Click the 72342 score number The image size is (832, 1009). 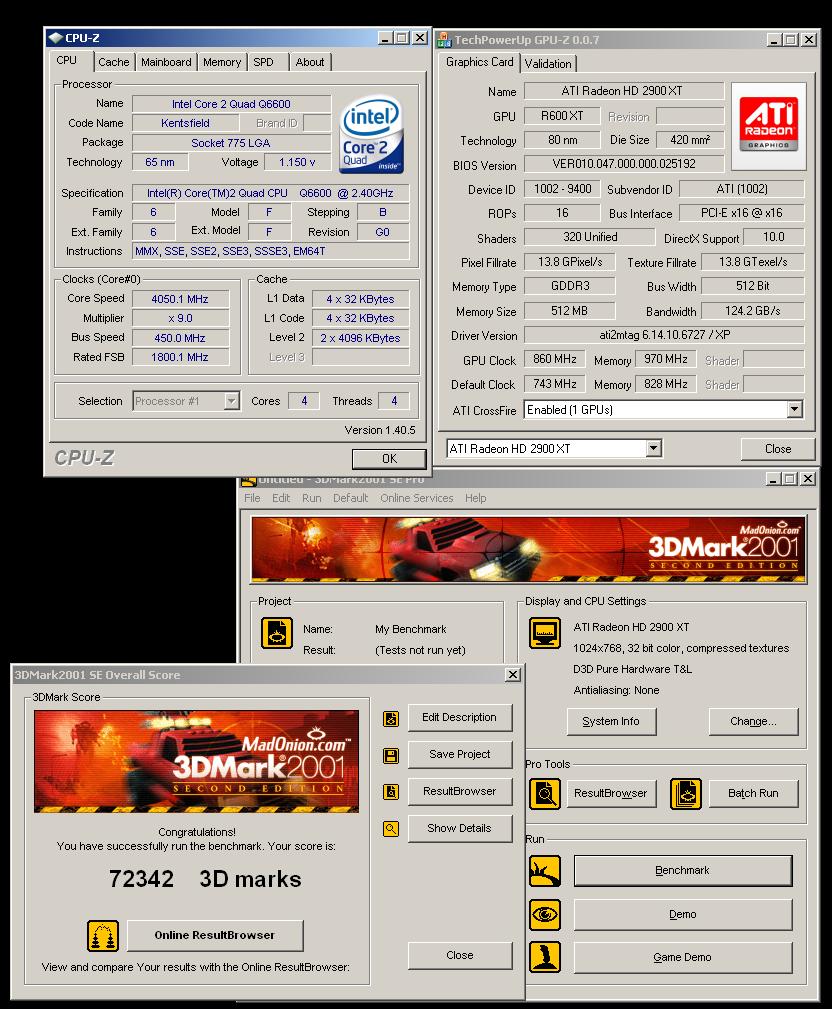[142, 879]
